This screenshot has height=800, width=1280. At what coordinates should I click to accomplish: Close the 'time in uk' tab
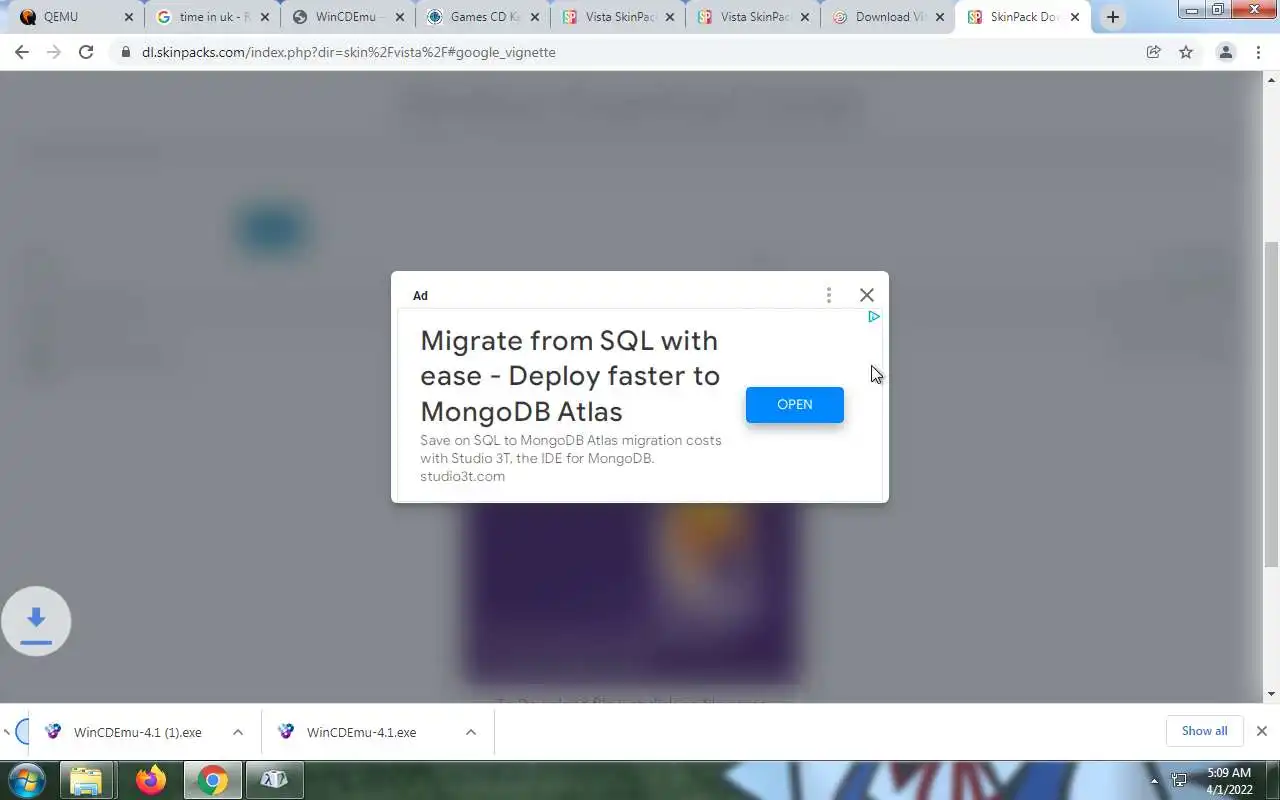(264, 17)
